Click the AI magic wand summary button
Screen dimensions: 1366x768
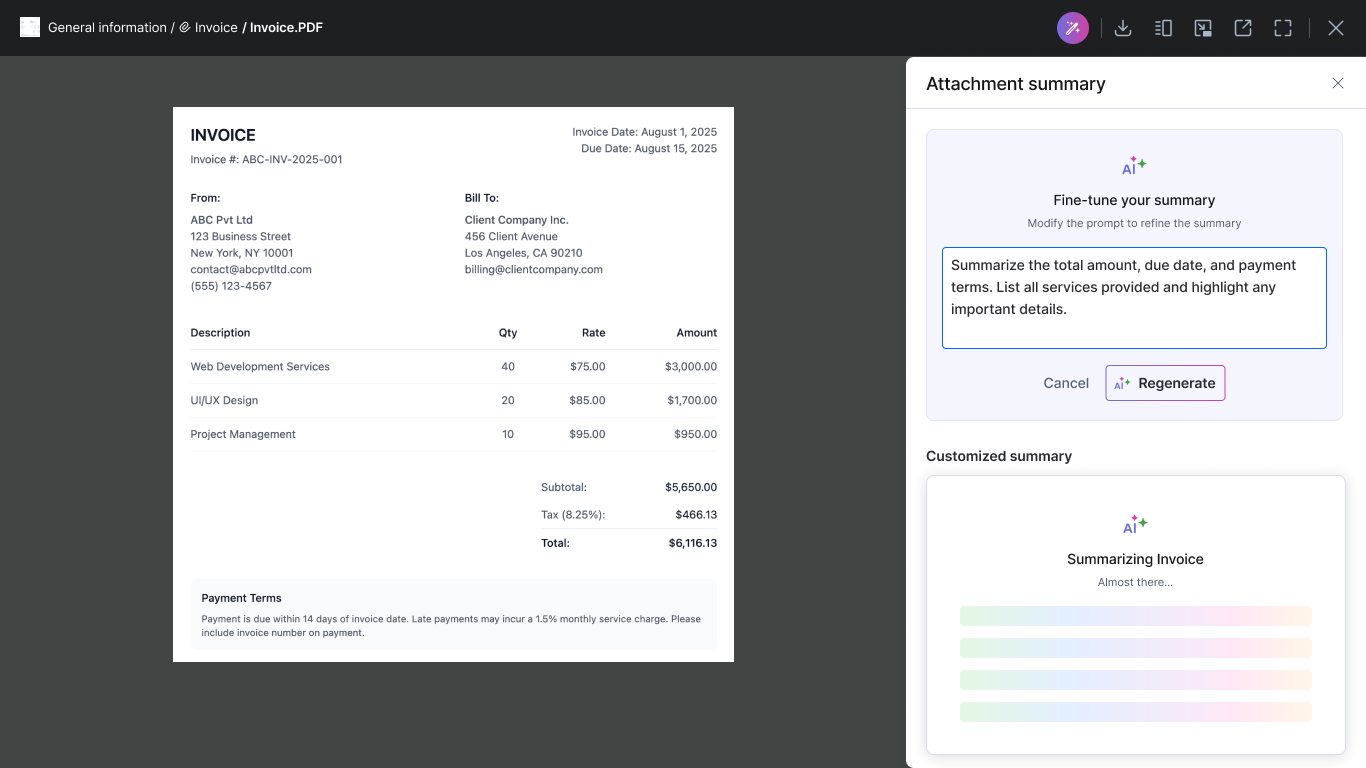tap(1073, 28)
